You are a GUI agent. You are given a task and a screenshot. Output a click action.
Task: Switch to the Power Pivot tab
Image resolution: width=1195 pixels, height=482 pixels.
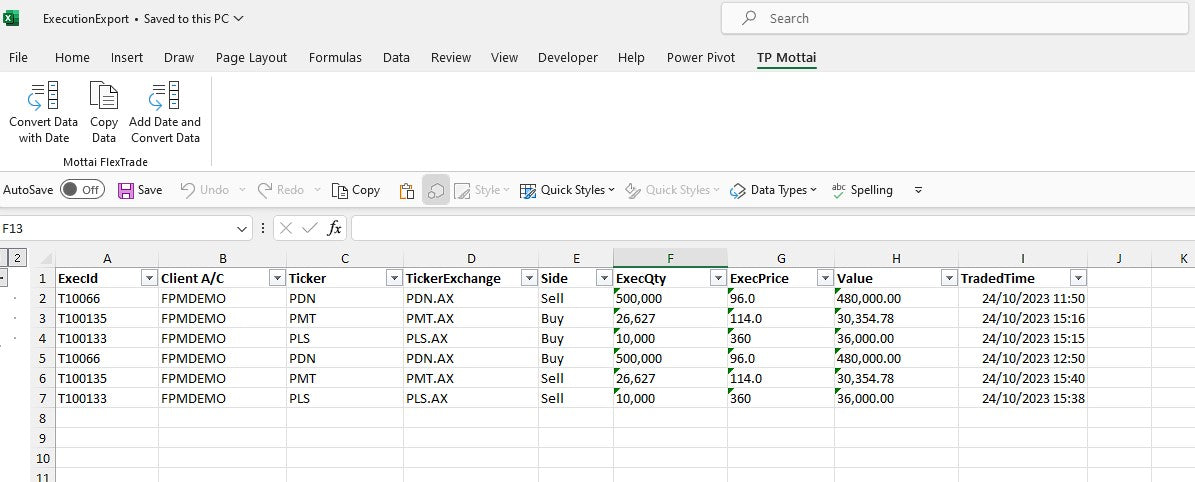(701, 57)
